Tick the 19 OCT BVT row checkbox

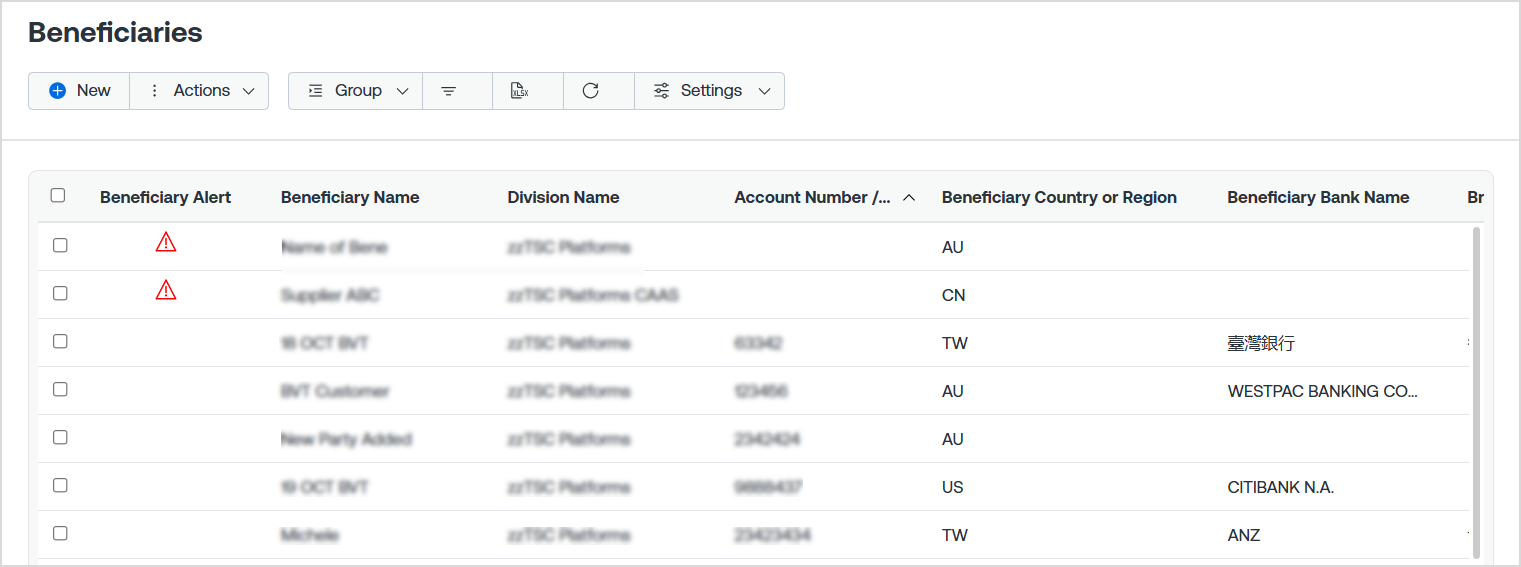coord(60,485)
